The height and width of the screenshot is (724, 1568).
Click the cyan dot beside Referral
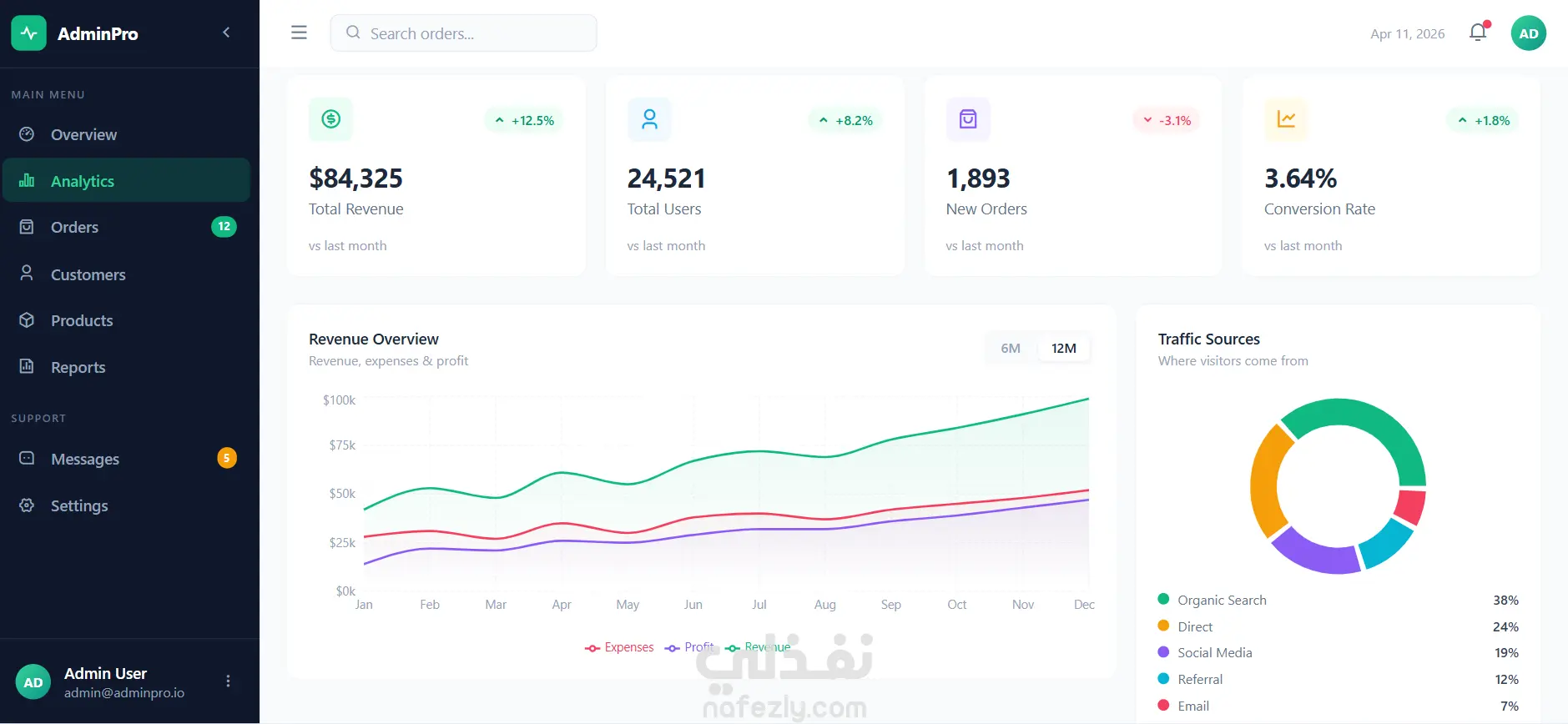click(x=1163, y=678)
